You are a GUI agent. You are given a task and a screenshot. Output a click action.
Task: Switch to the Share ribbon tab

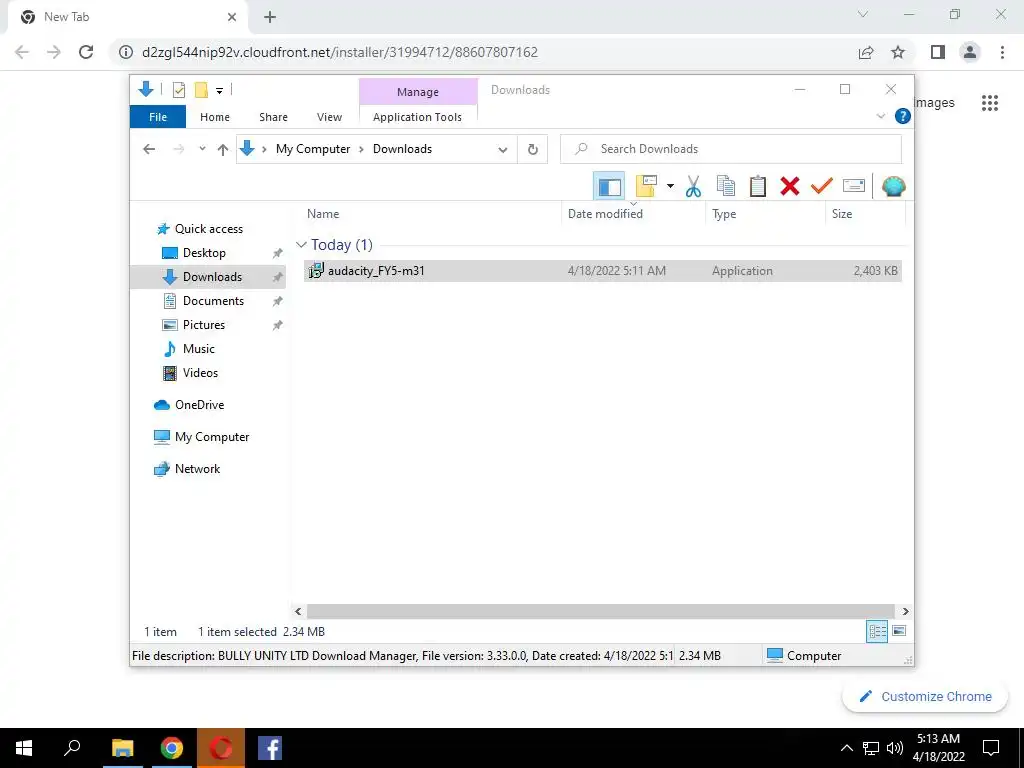pyautogui.click(x=273, y=117)
